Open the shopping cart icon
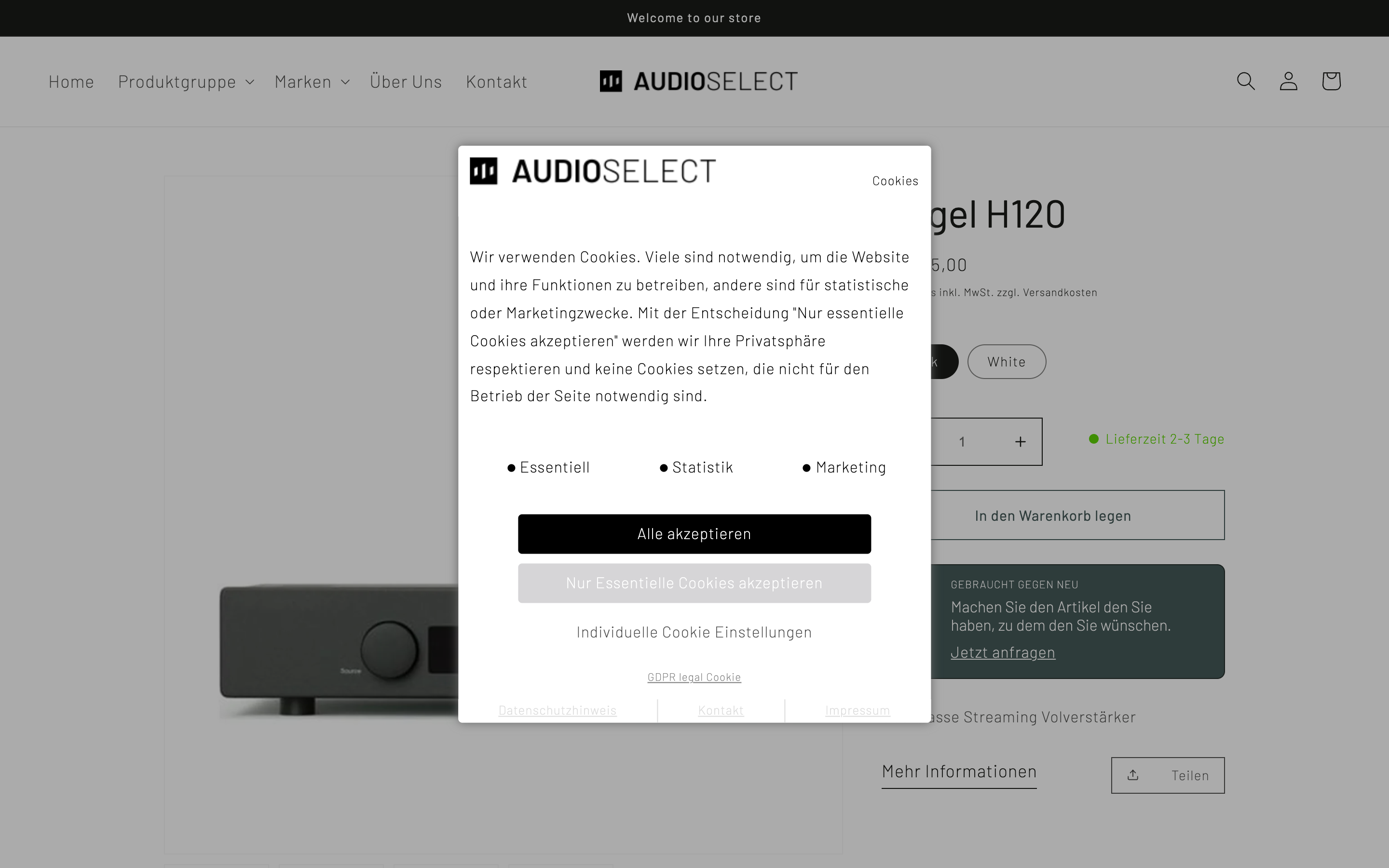Viewport: 1389px width, 868px height. pos(1331,81)
